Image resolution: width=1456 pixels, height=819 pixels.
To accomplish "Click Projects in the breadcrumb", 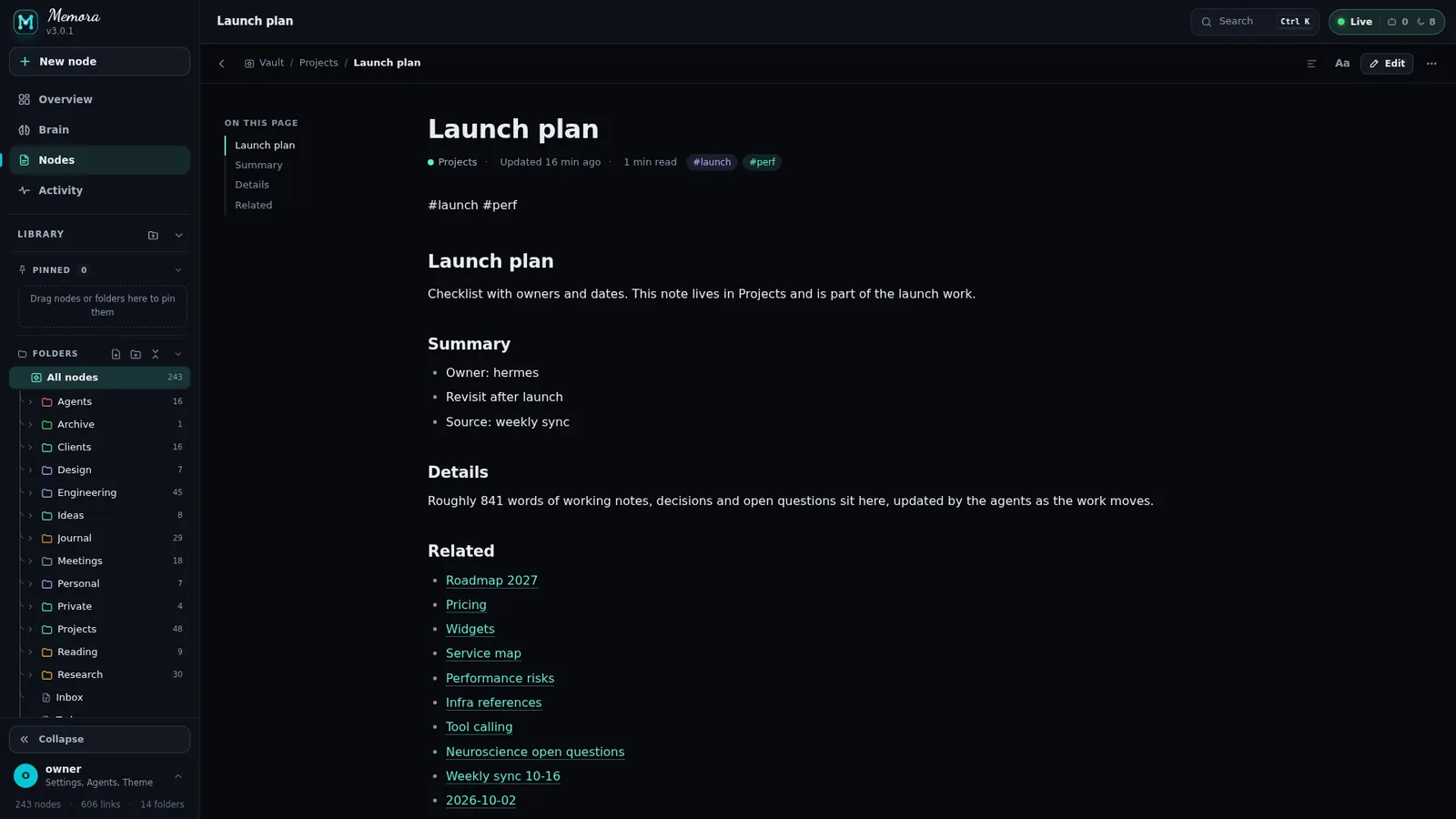I will coord(318,64).
